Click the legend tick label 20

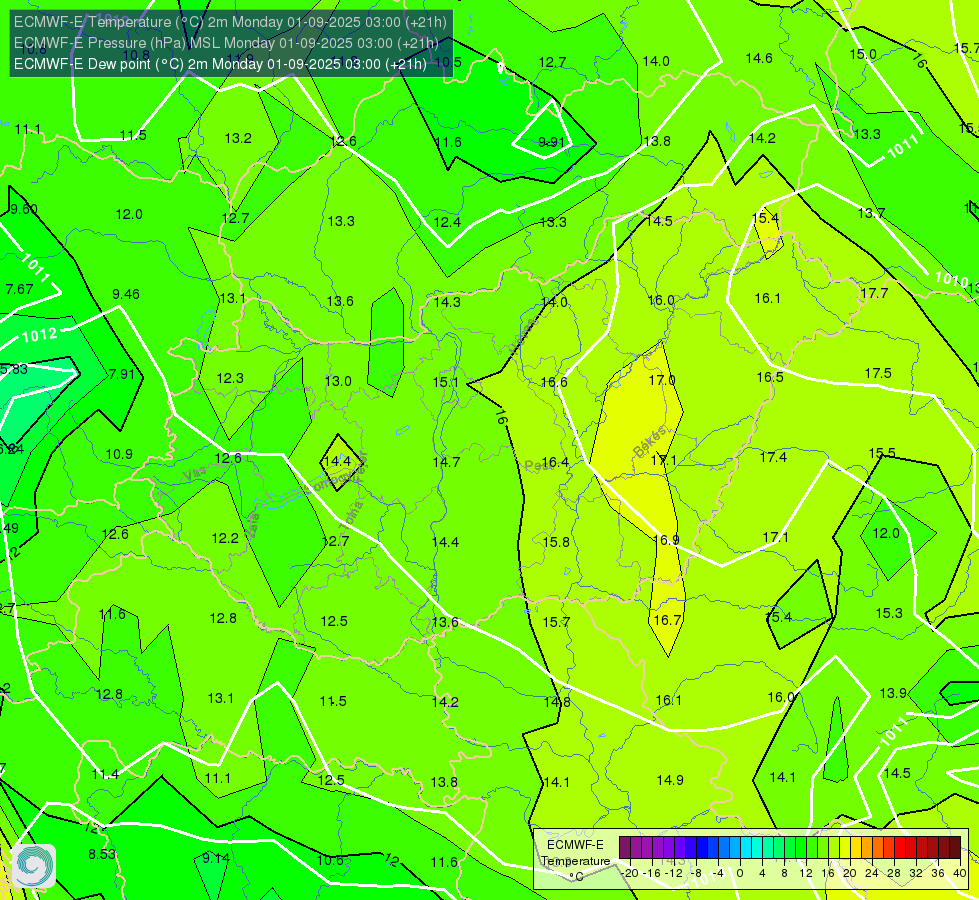[849, 873]
